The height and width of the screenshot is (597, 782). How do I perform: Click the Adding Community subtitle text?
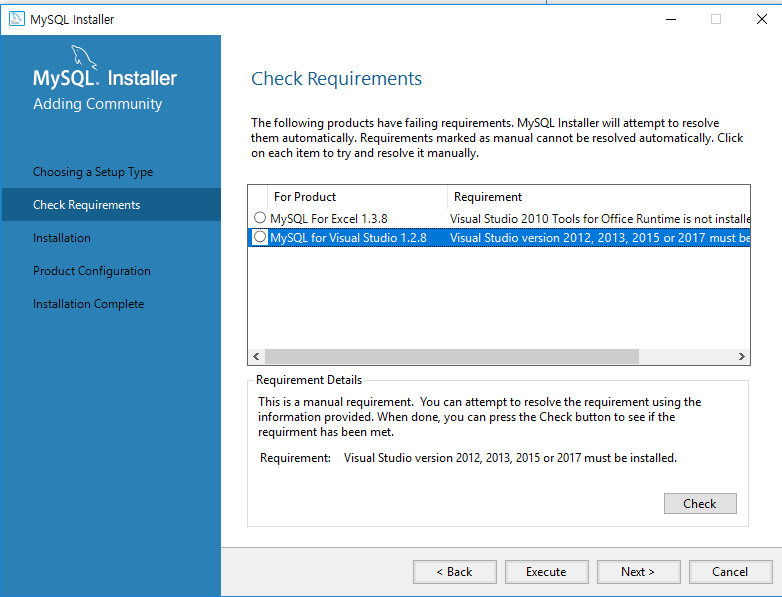(x=97, y=104)
